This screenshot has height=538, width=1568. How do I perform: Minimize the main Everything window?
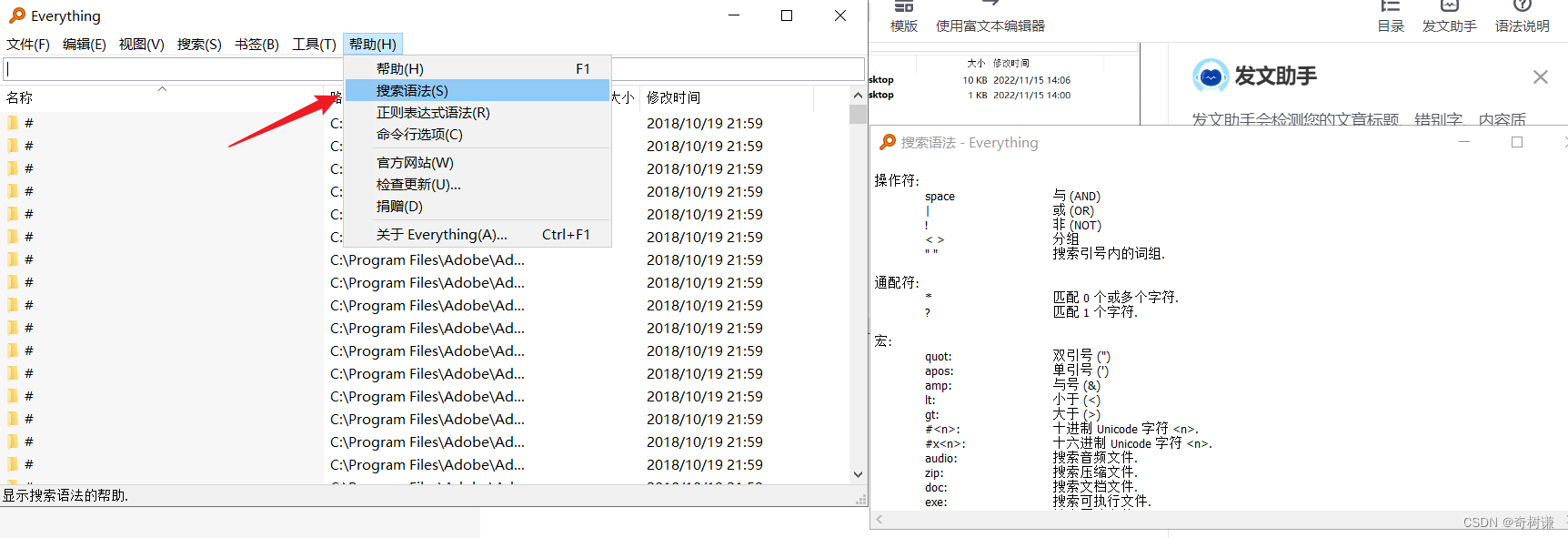pyautogui.click(x=734, y=15)
